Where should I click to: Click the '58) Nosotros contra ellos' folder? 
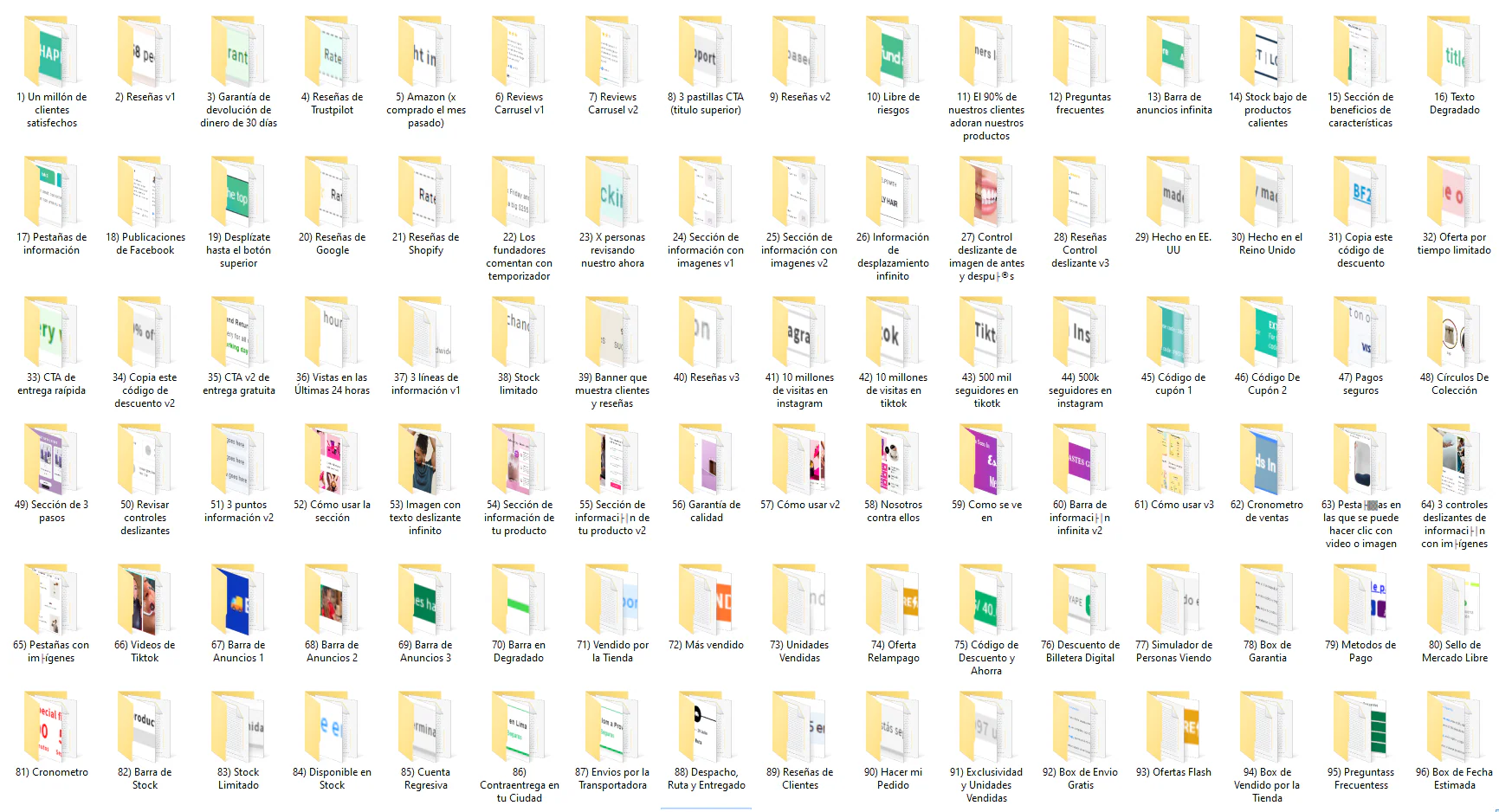[x=893, y=461]
